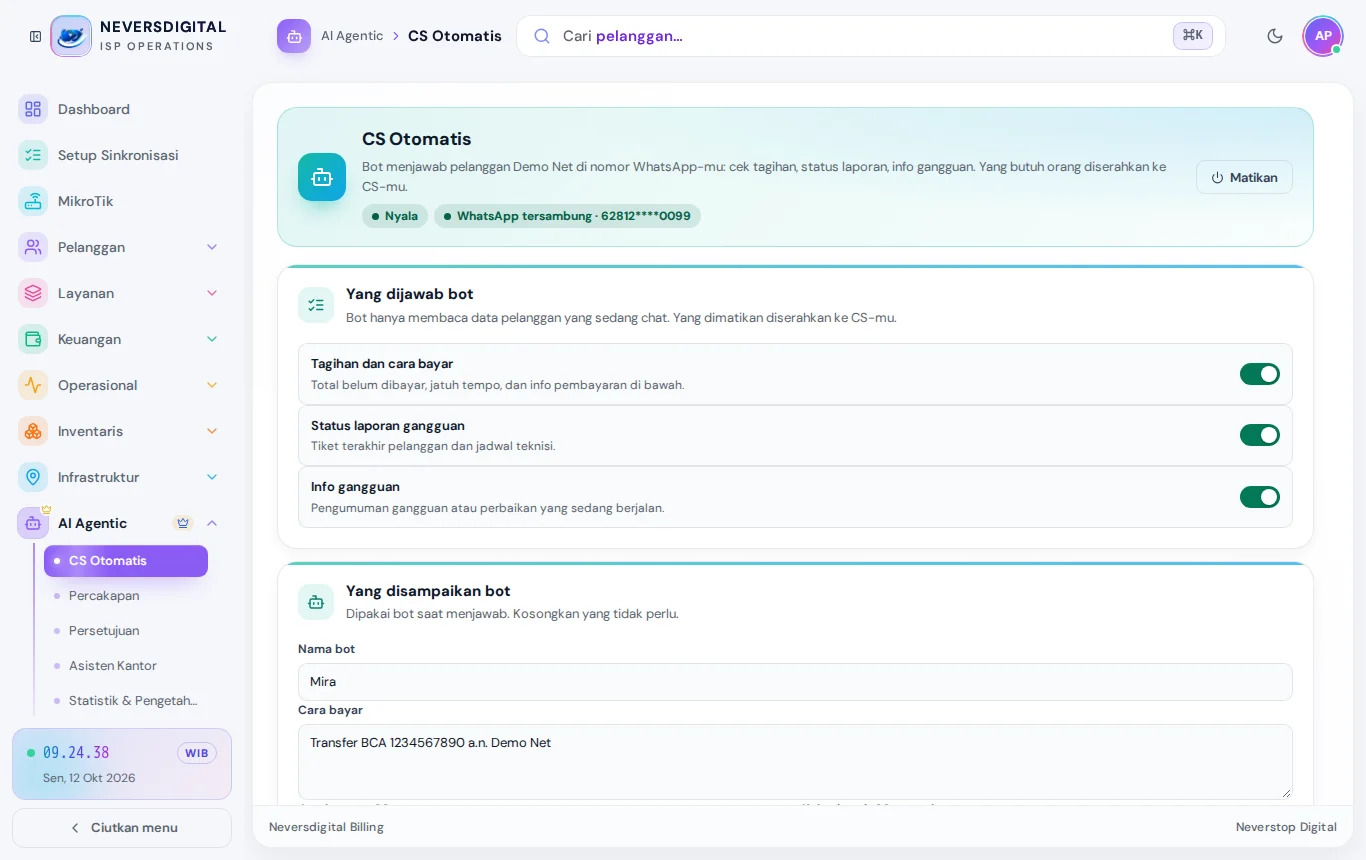Click the Inventaris boxes icon
The width and height of the screenshot is (1366, 860).
pos(33,431)
